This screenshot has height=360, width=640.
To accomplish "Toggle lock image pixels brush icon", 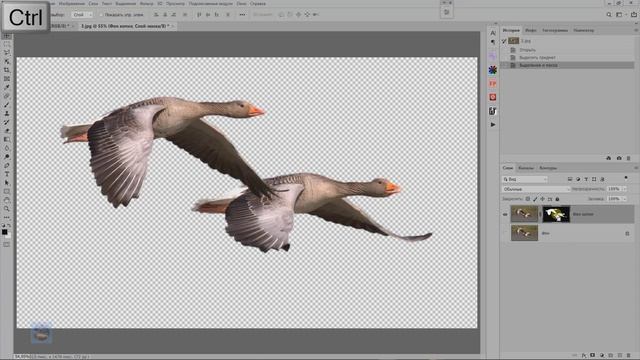I will [x=535, y=199].
